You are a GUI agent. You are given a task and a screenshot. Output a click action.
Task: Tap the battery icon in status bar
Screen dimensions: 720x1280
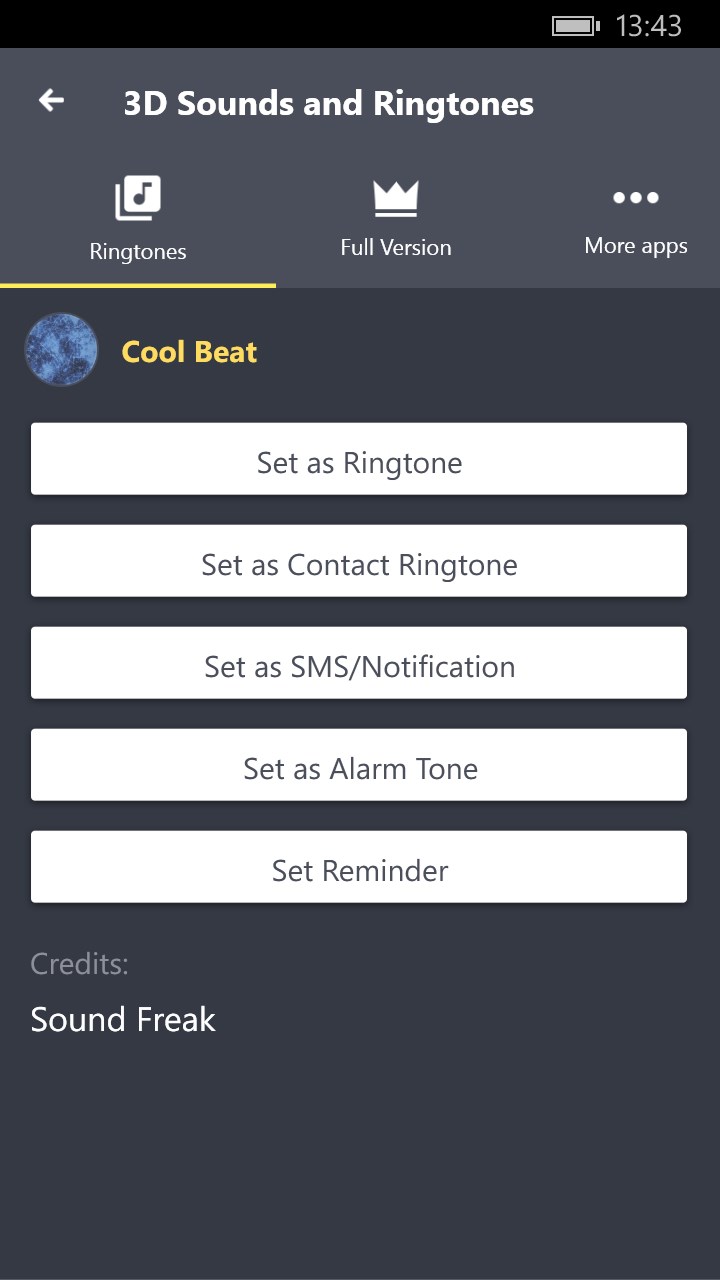pos(575,25)
